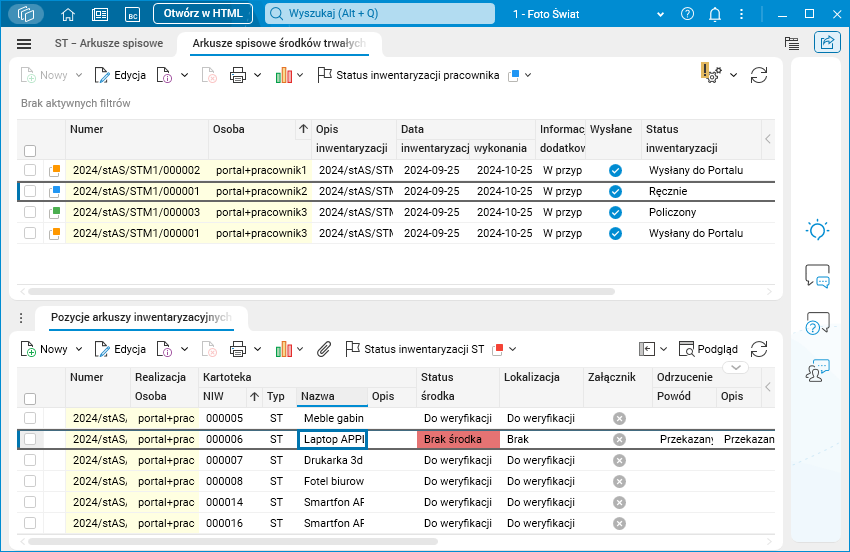The width and height of the screenshot is (850, 552).
Task: Click the home icon in title bar
Action: click(x=68, y=14)
